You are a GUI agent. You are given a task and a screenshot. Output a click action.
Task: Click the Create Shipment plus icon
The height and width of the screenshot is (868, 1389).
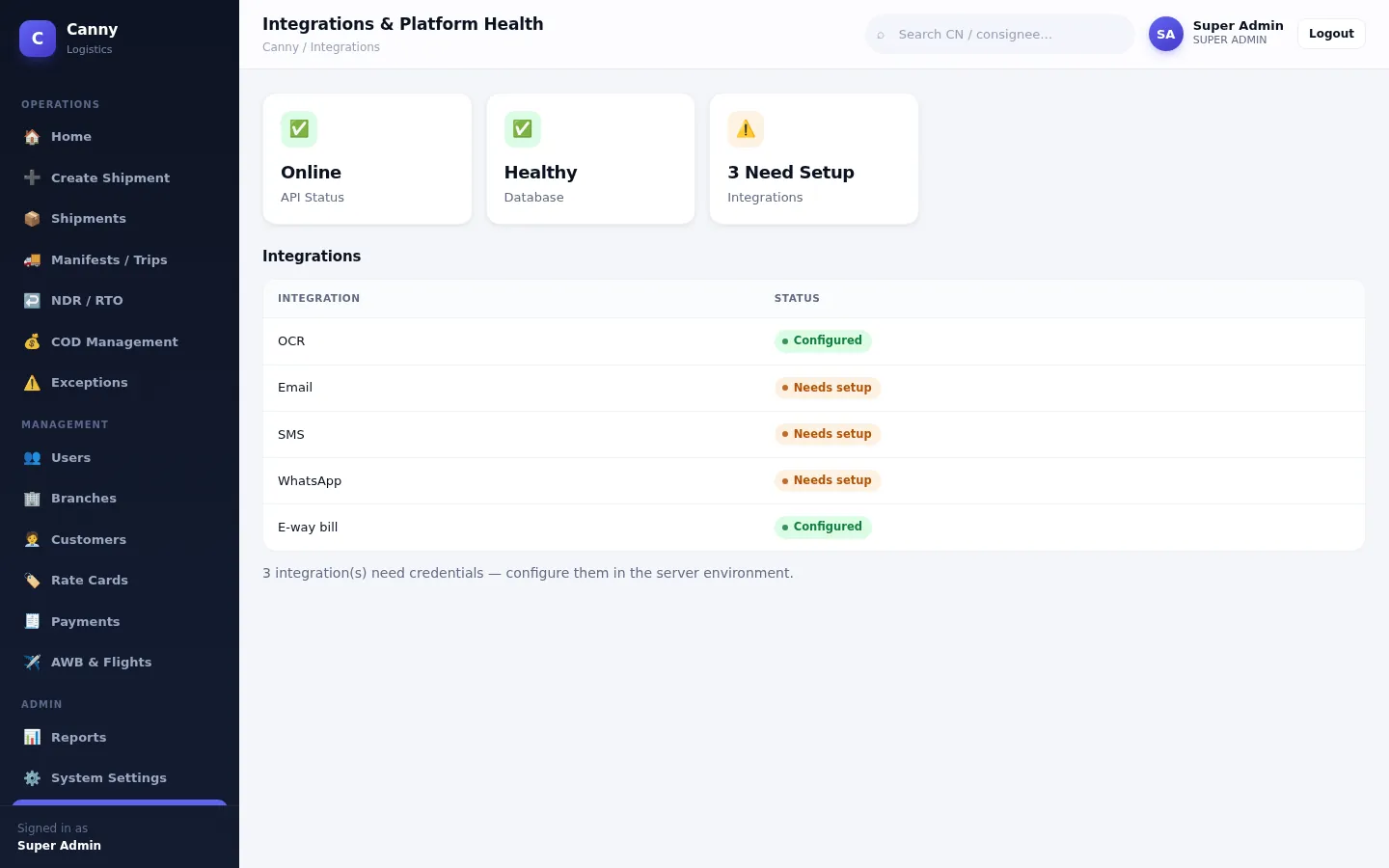(x=32, y=177)
